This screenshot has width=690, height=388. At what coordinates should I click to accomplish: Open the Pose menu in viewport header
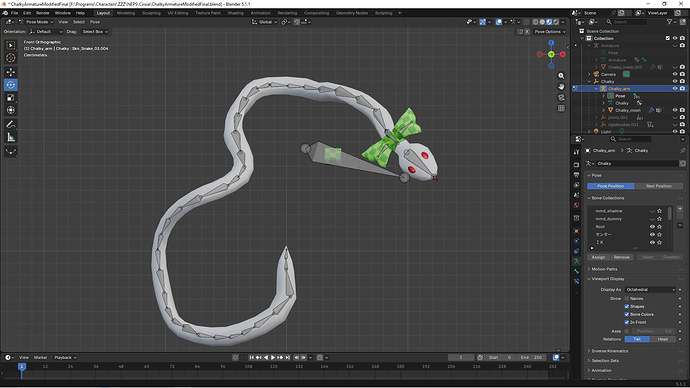(95, 22)
